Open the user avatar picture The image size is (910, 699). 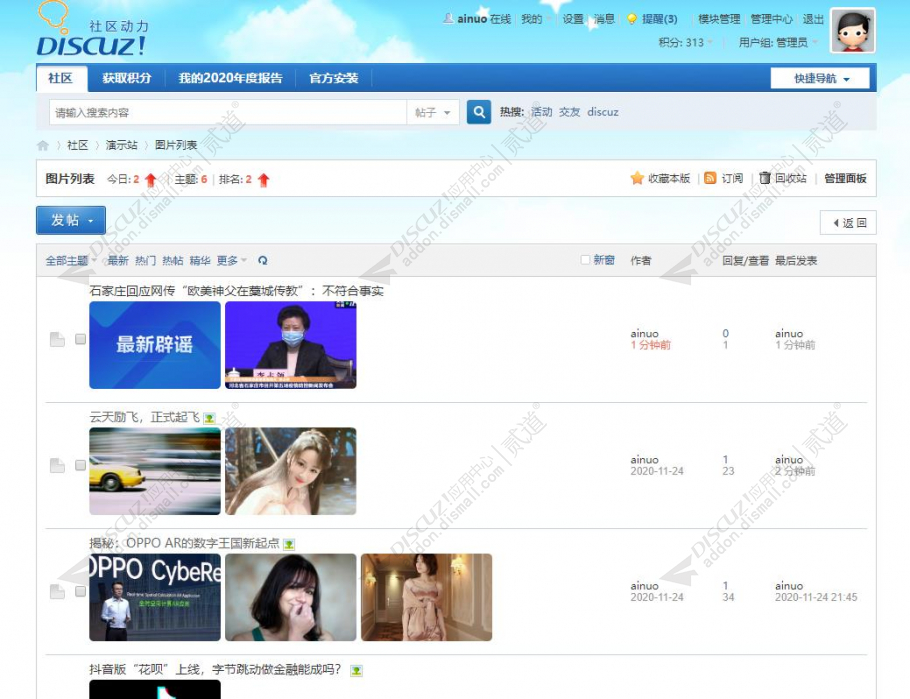point(853,31)
